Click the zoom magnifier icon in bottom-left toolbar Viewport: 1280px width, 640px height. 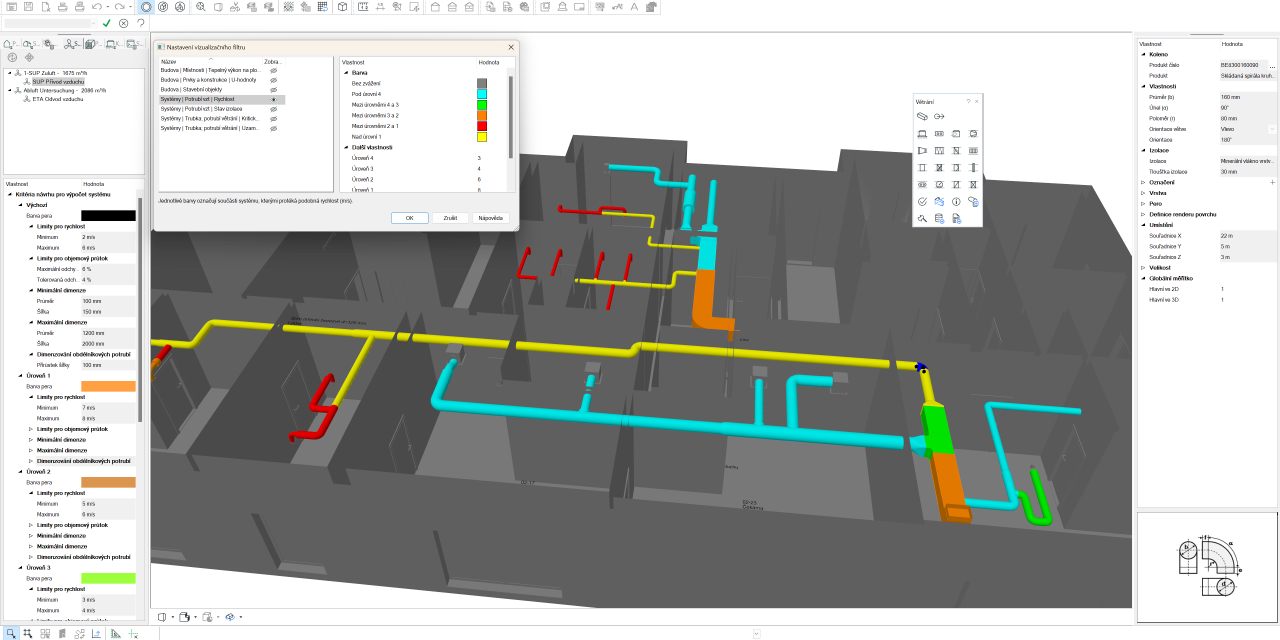11,633
